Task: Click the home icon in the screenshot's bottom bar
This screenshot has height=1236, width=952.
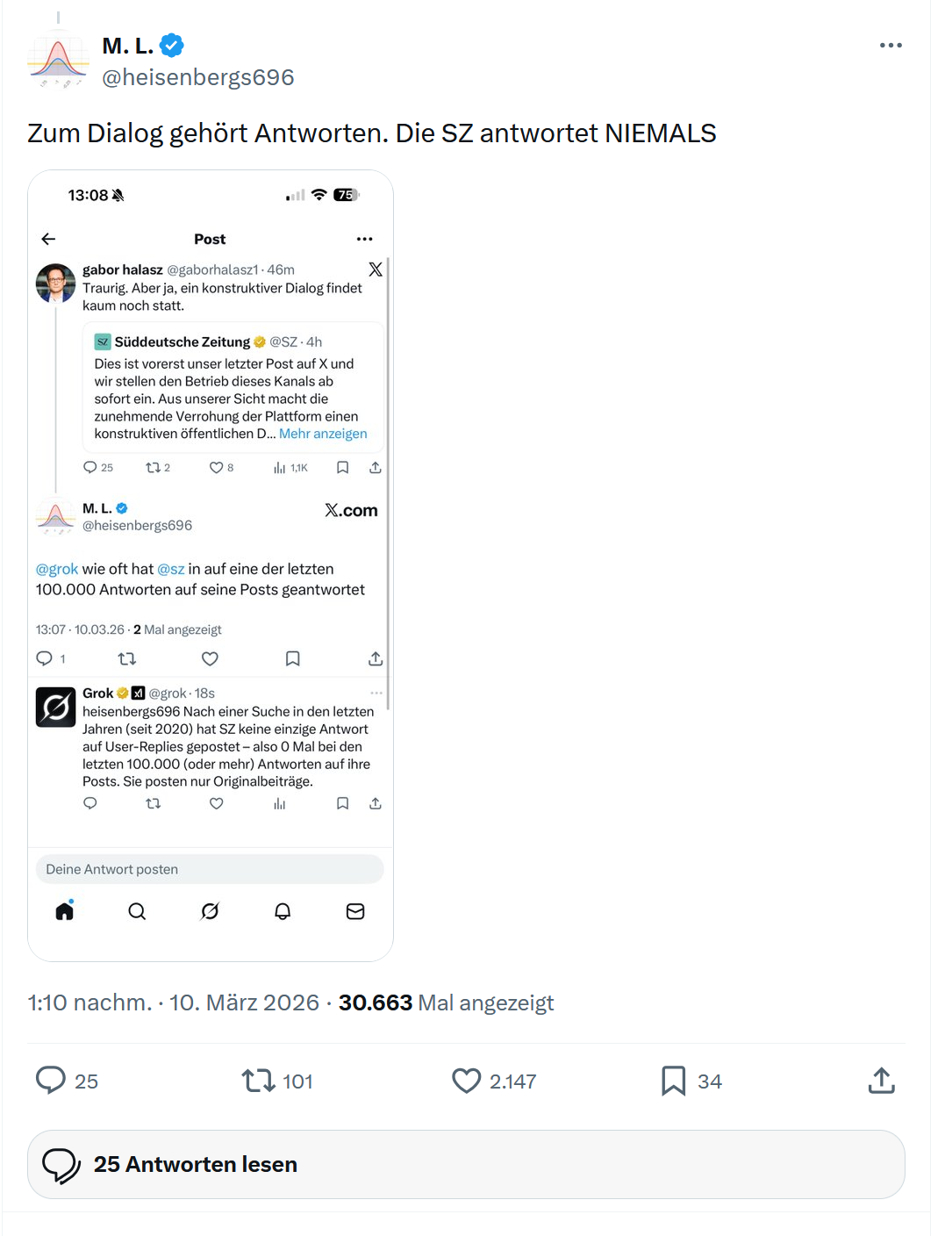Action: (65, 911)
